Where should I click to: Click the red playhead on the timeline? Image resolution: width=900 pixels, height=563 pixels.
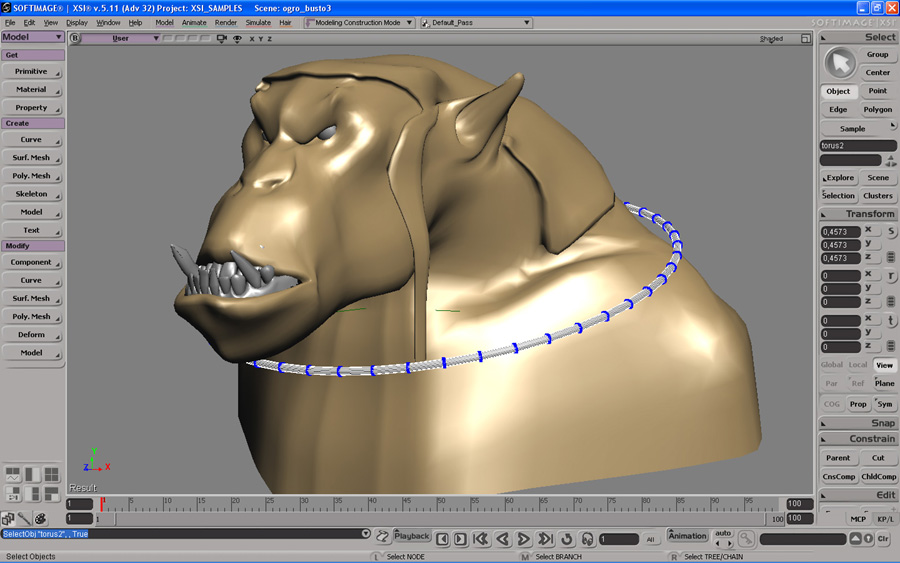click(101, 503)
